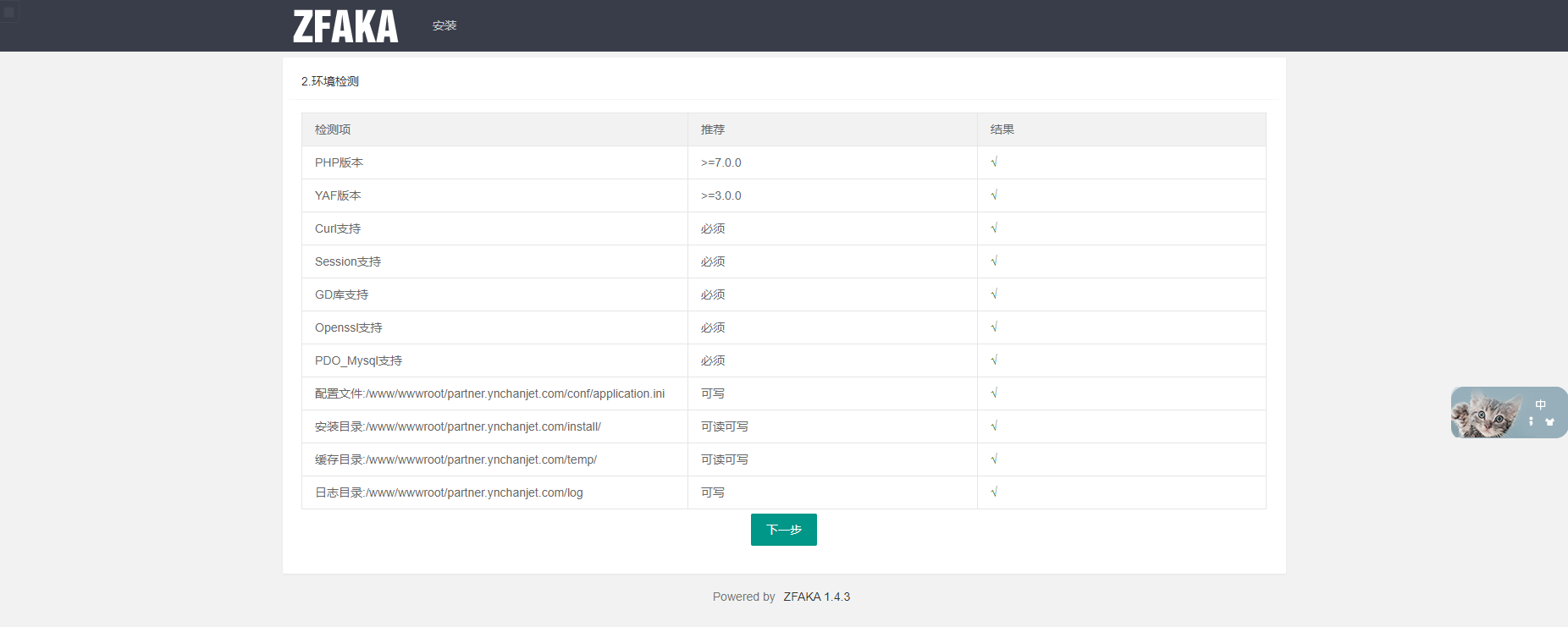
Task: Click the 推荐 column header
Action: (x=713, y=129)
